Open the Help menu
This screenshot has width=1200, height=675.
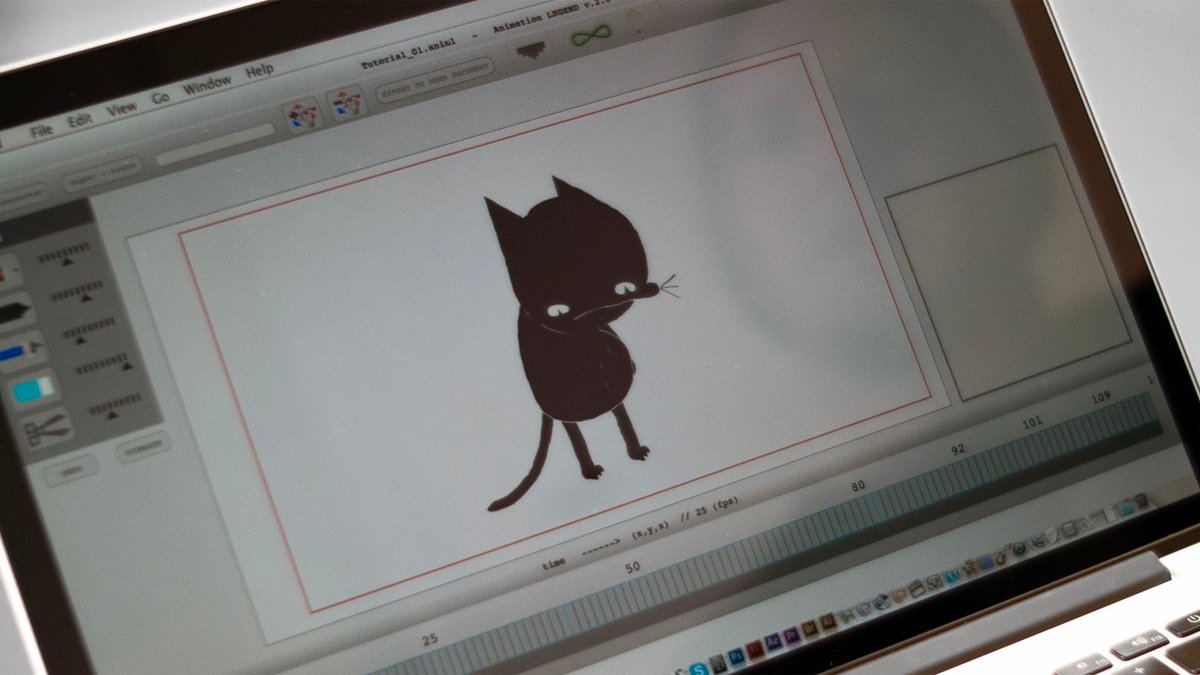[260, 71]
